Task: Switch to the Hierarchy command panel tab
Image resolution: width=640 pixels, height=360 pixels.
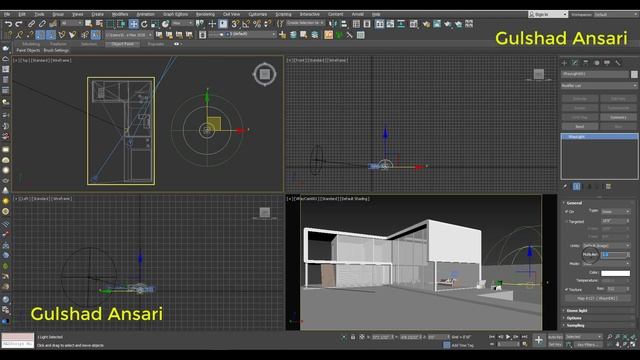Action: pyautogui.click(x=586, y=63)
